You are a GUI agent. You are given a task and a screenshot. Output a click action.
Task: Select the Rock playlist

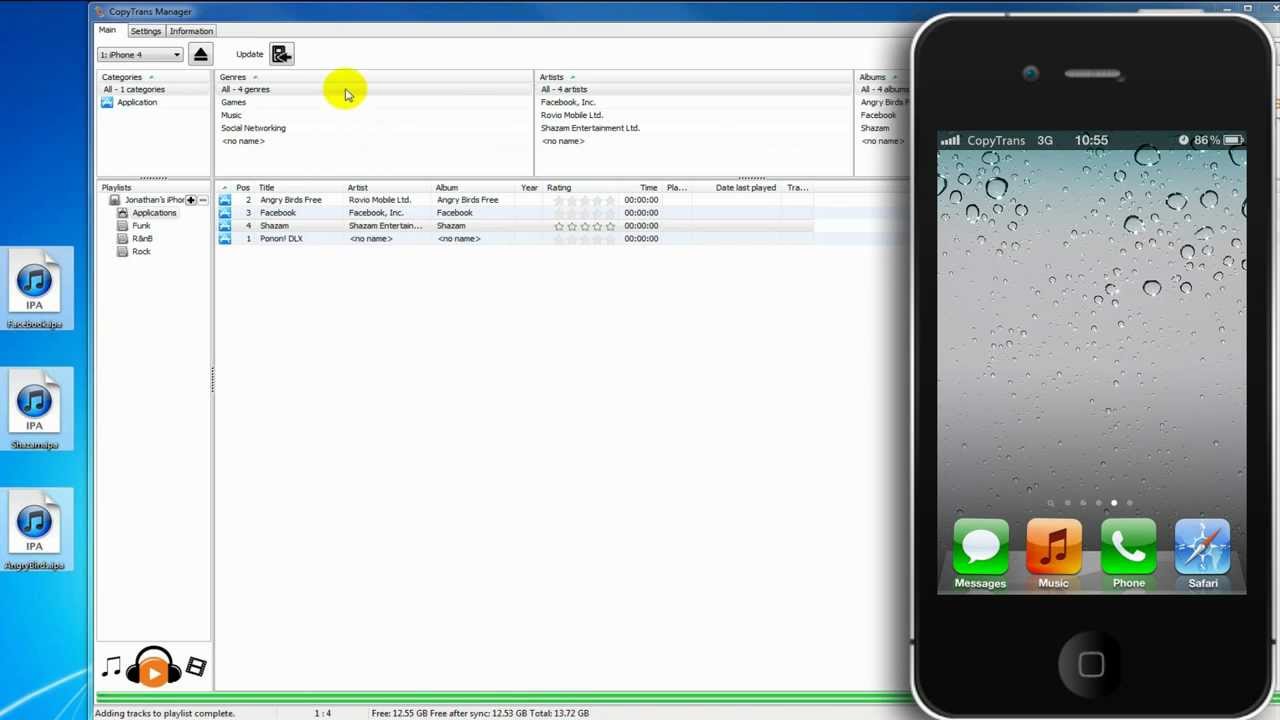click(x=141, y=252)
